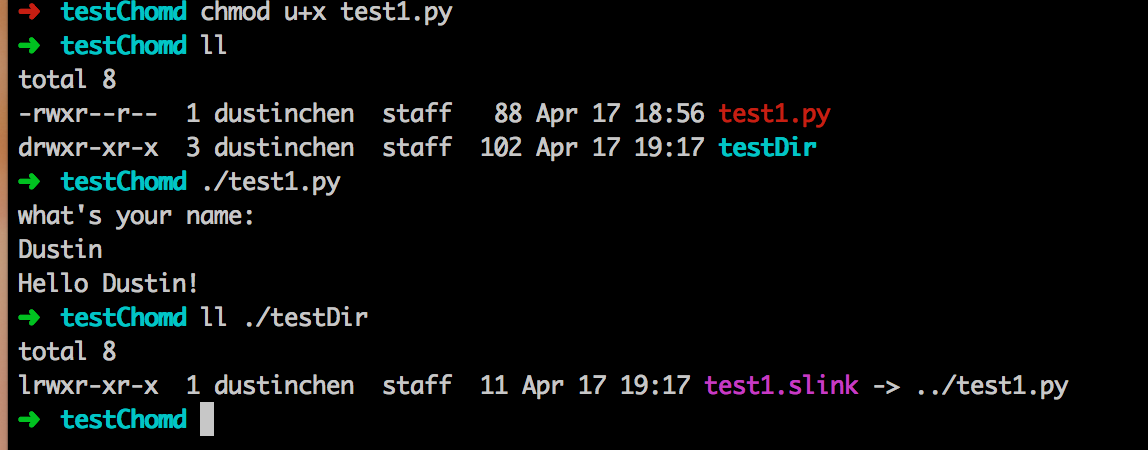Click the green arrow before the 'll' command
Viewport: 1148px width, 450px height.
click(29, 45)
